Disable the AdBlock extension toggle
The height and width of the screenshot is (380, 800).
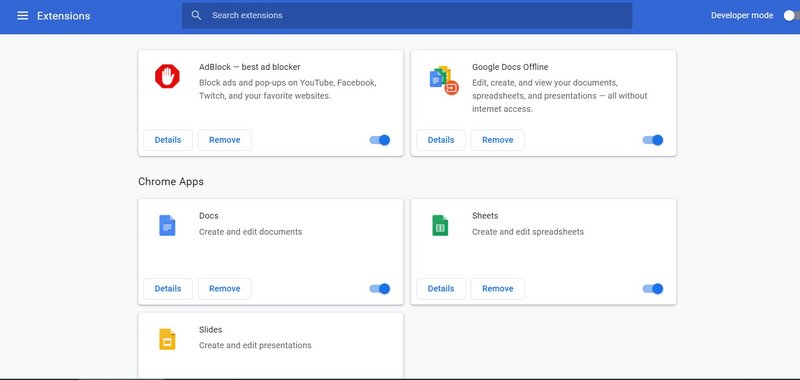[x=380, y=140]
